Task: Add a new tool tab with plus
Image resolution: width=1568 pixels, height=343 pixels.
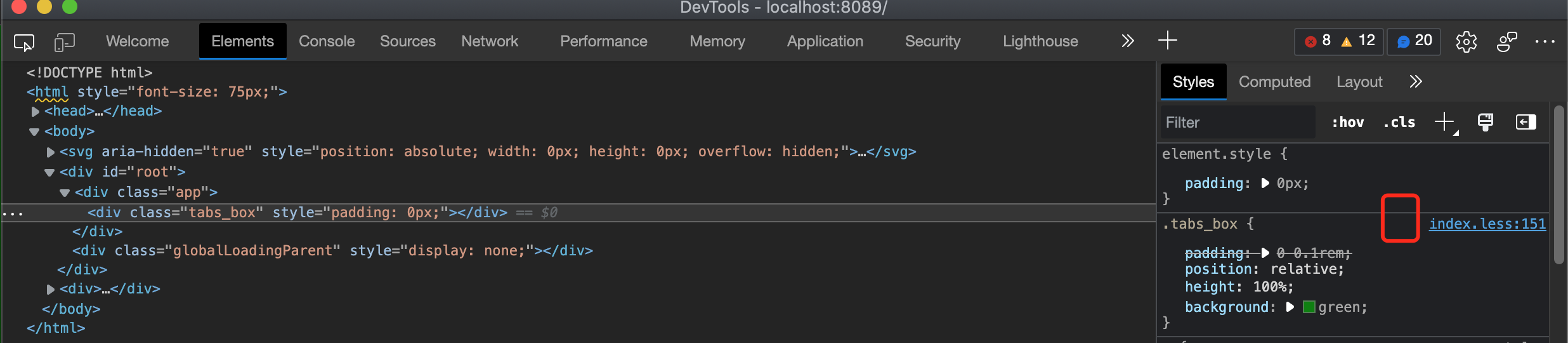Action: pyautogui.click(x=1167, y=41)
